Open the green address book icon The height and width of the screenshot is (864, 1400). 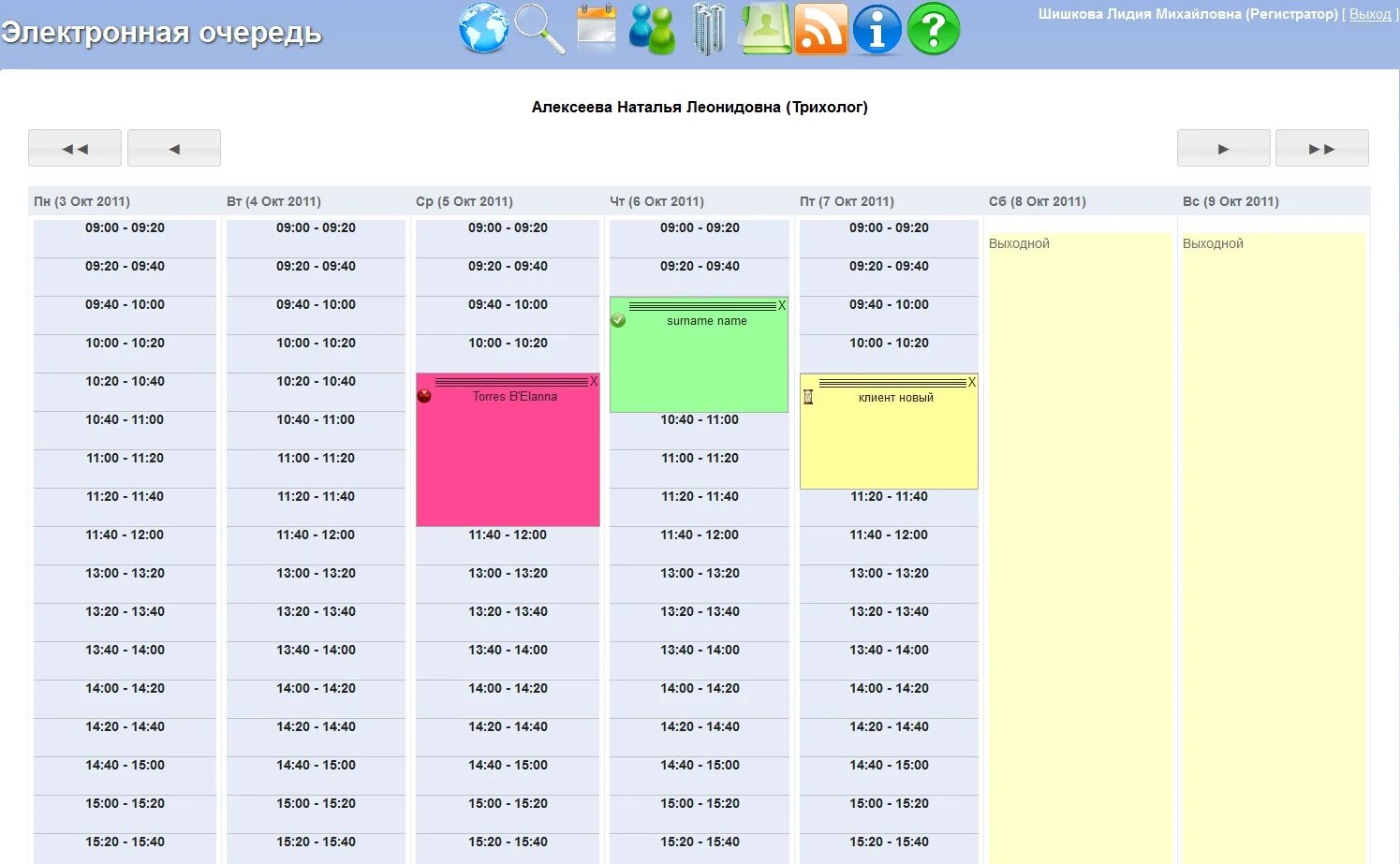click(x=765, y=29)
